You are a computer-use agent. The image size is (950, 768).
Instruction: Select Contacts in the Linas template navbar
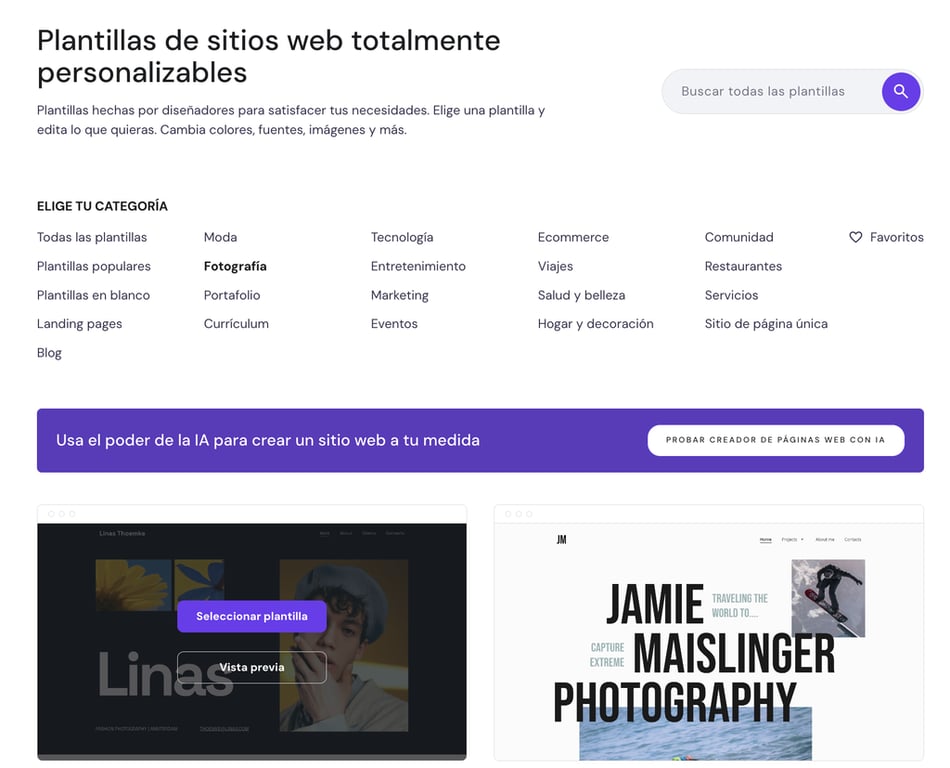click(x=395, y=533)
